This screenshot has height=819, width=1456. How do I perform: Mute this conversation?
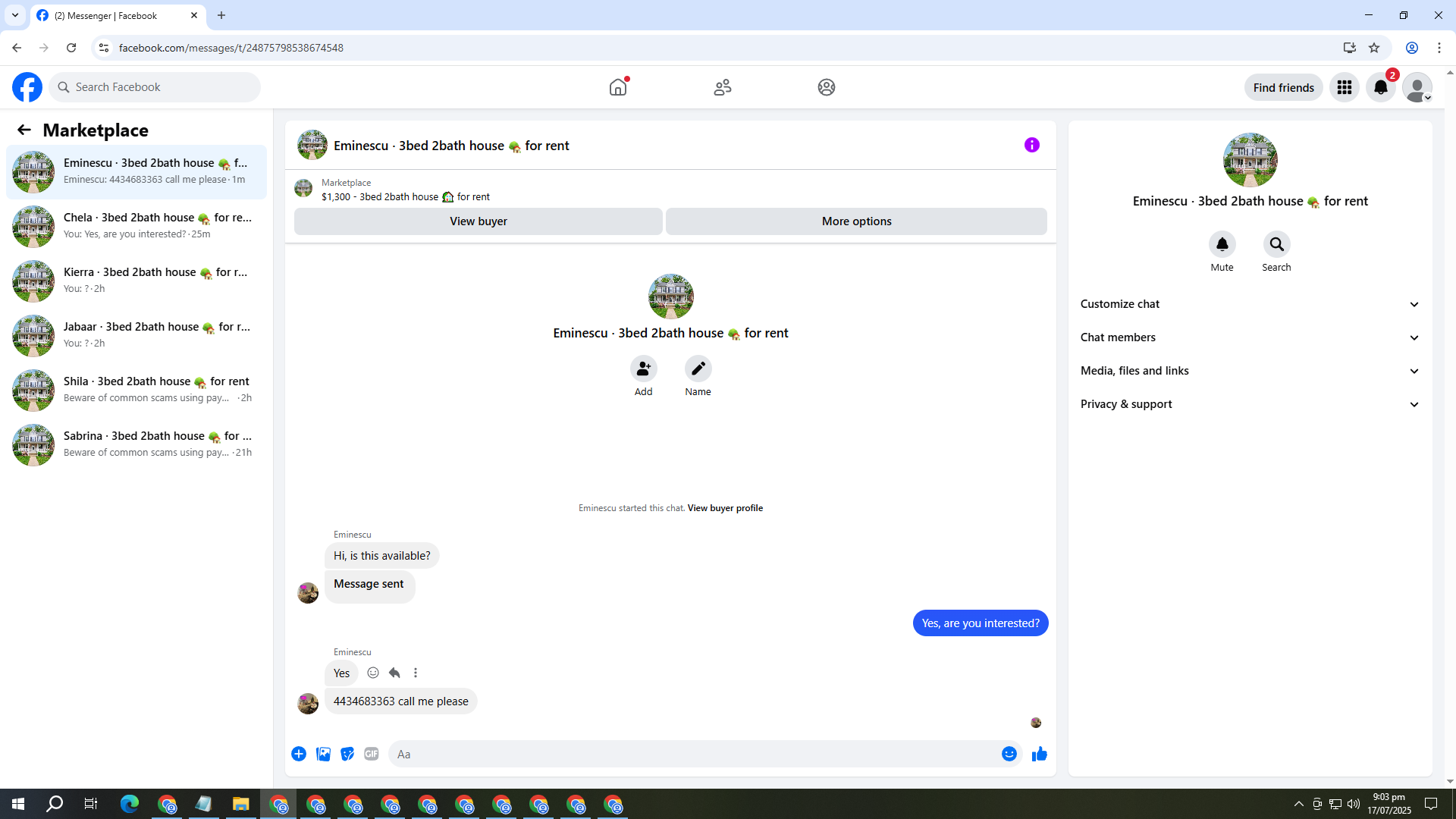click(x=1222, y=244)
